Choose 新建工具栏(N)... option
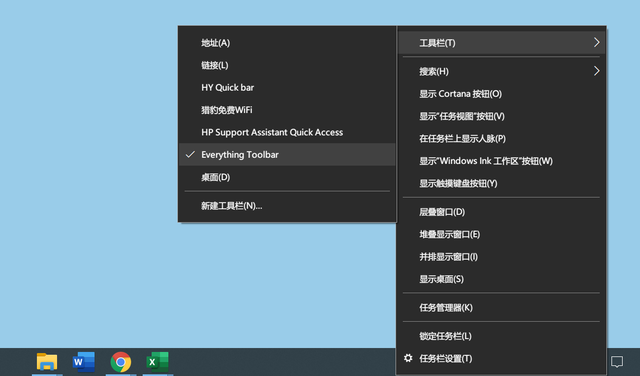 pos(287,206)
